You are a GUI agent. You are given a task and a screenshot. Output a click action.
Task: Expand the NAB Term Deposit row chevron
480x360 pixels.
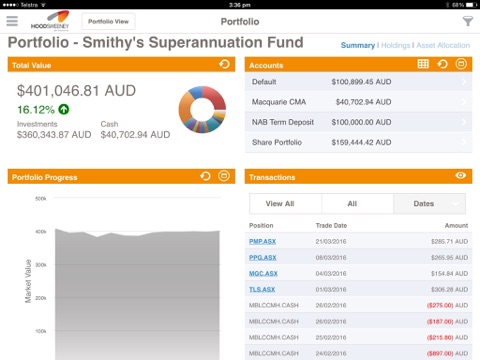tap(464, 122)
